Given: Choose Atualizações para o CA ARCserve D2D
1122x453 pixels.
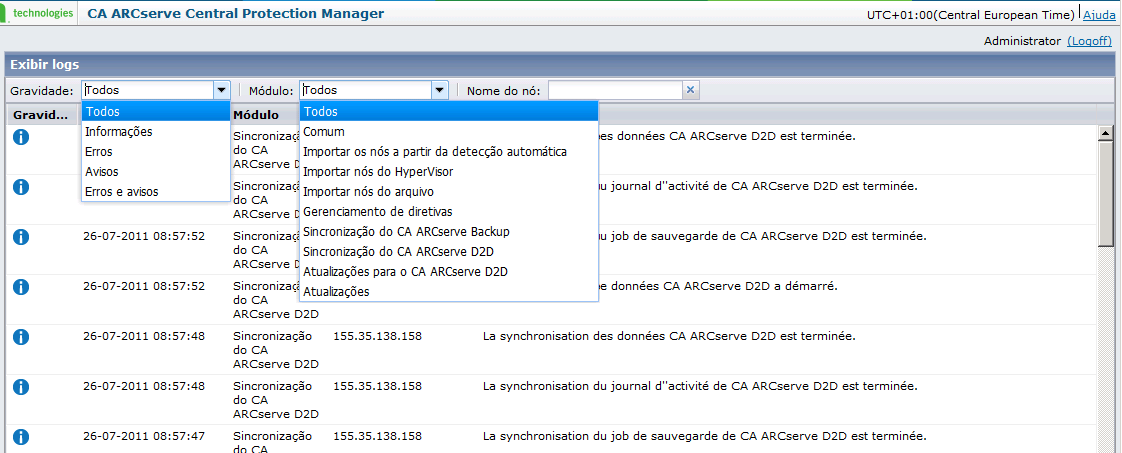Looking at the screenshot, I should (449, 272).
